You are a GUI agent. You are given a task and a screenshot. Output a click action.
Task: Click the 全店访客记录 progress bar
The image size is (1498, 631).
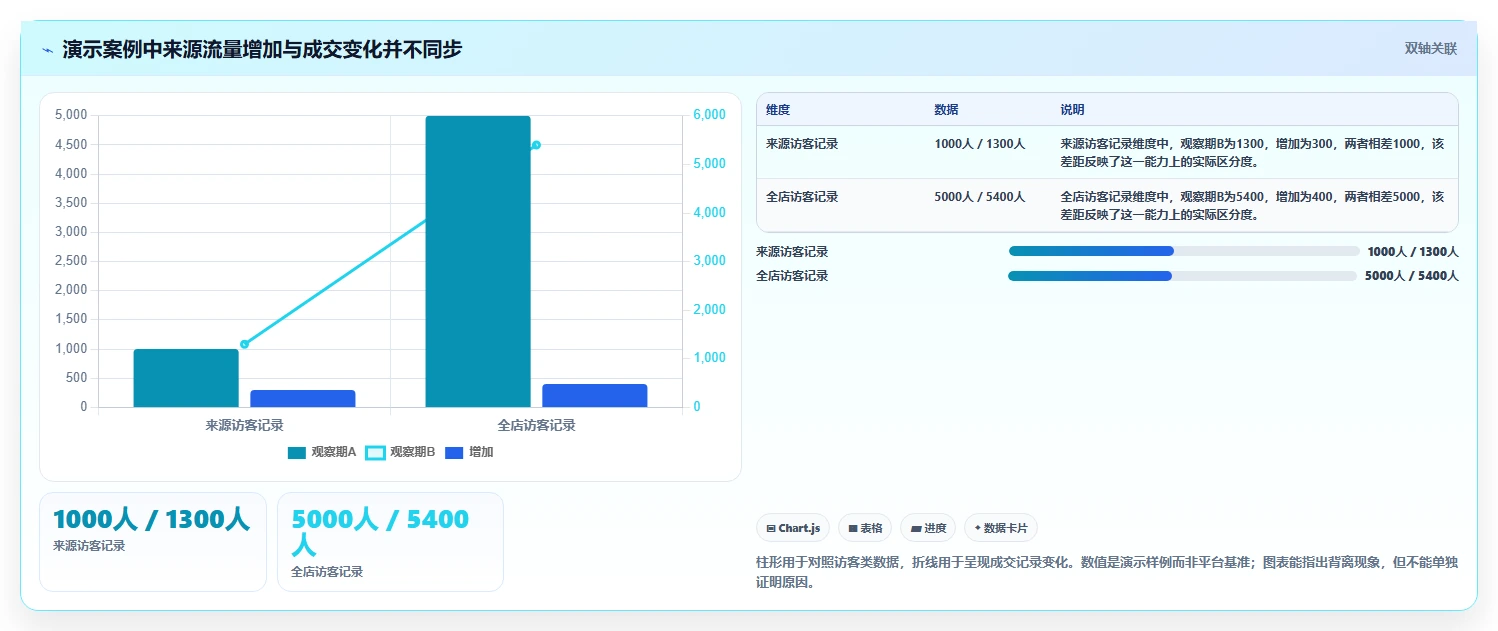1182,276
